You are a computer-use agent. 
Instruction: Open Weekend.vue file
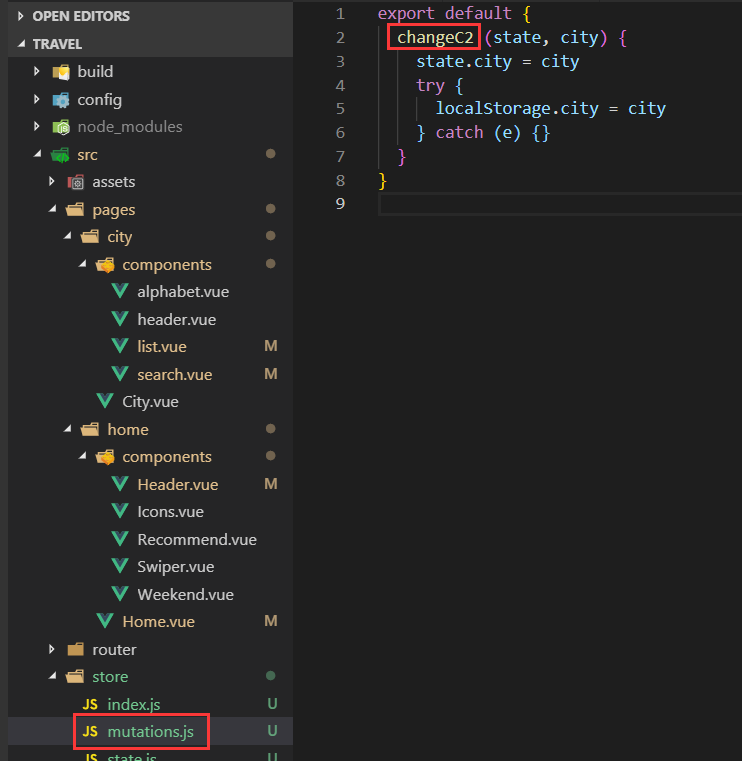tap(185, 594)
